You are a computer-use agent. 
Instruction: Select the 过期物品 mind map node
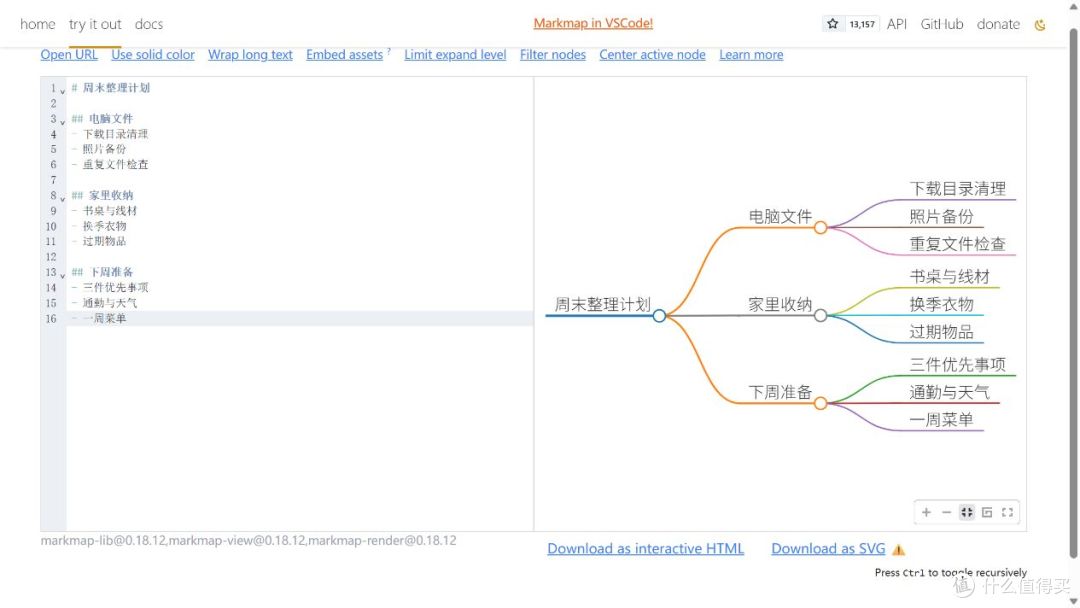941,332
